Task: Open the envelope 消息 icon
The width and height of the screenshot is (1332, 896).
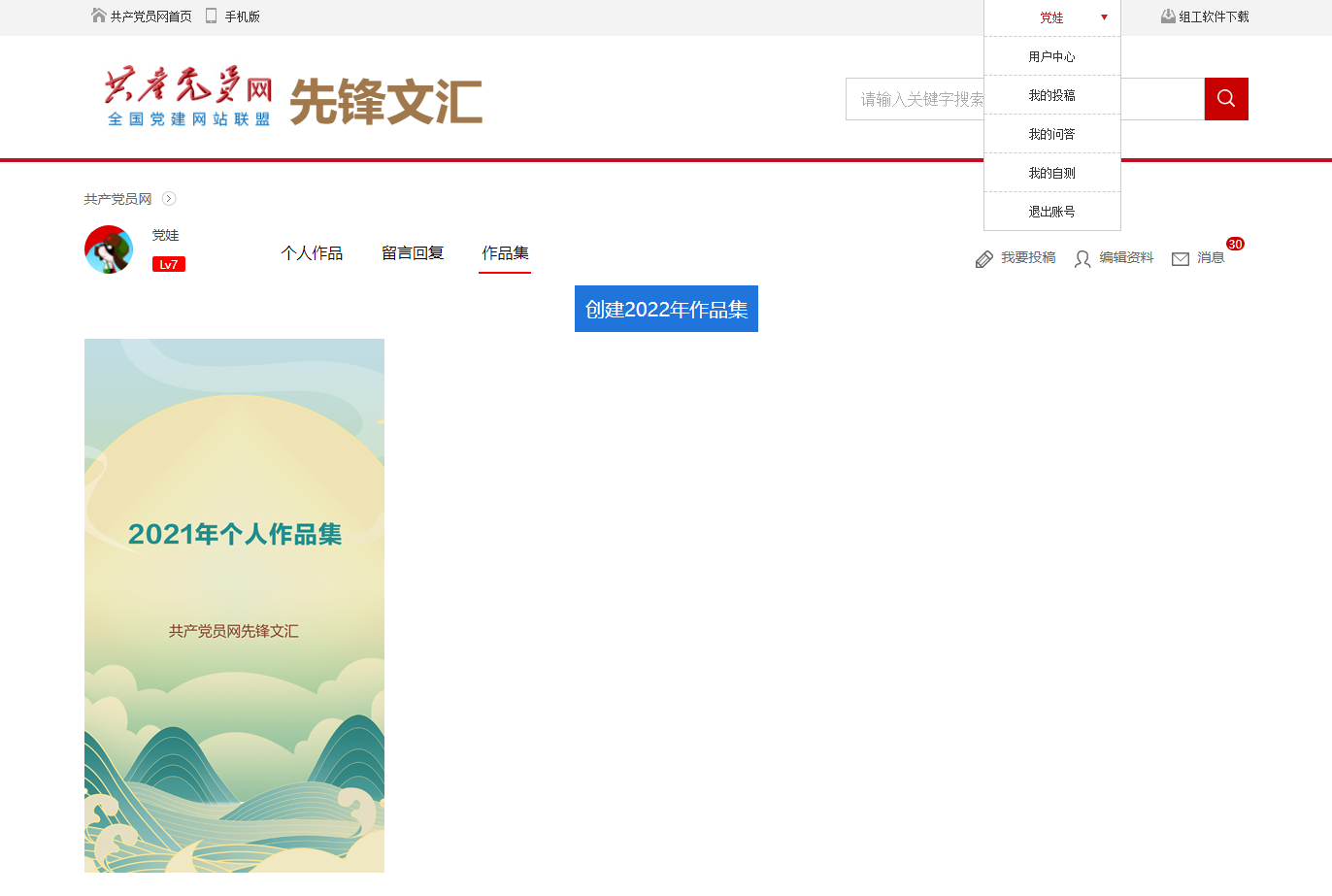Action: click(x=1181, y=259)
